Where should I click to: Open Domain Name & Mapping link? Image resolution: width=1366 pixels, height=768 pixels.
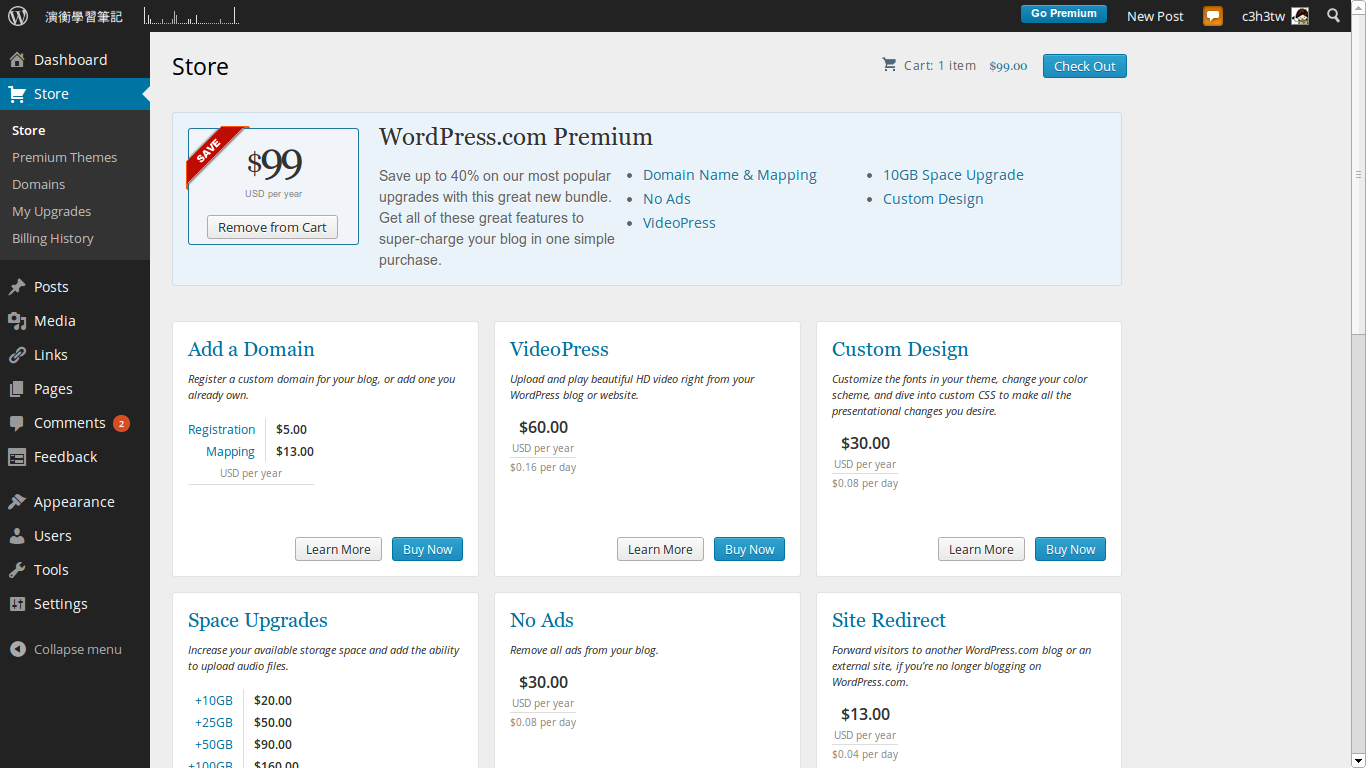730,175
